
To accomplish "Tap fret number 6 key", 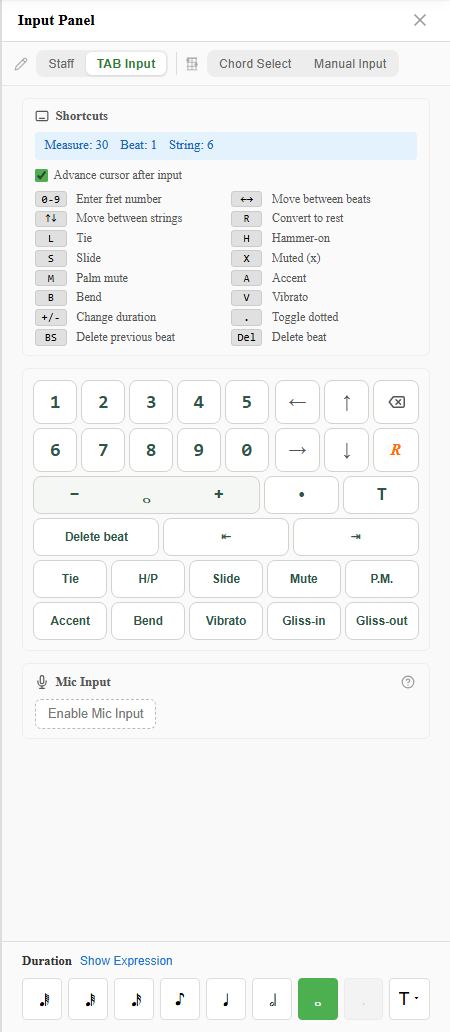I will tap(55, 450).
